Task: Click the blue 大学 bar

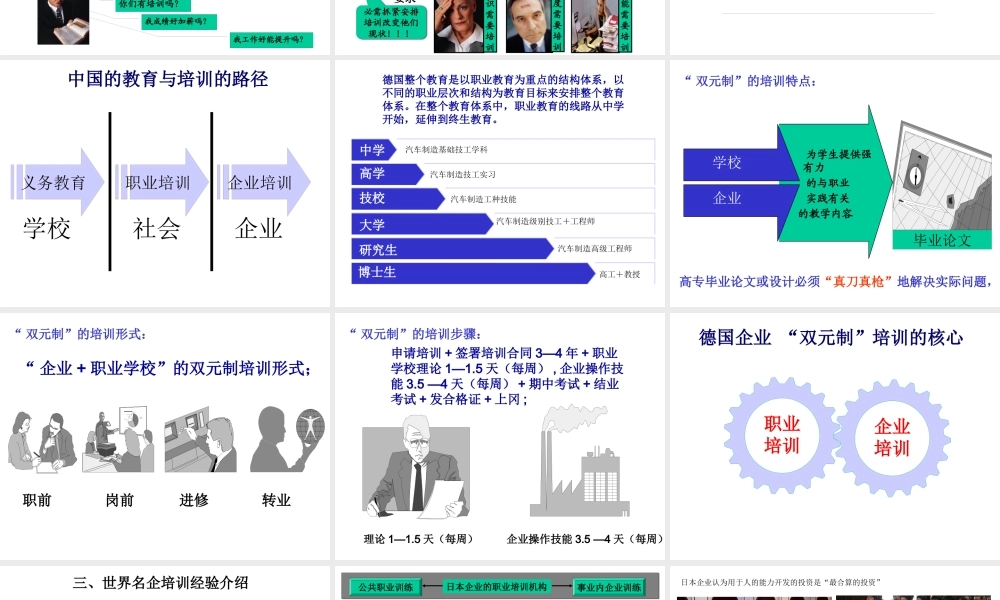Action: pyautogui.click(x=422, y=224)
